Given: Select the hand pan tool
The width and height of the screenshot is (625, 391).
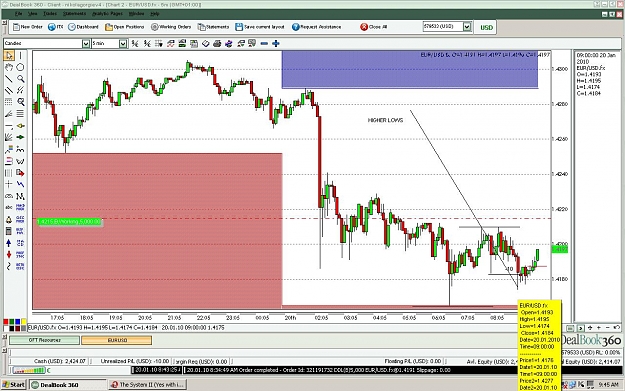Looking at the screenshot, I should 9,67.
